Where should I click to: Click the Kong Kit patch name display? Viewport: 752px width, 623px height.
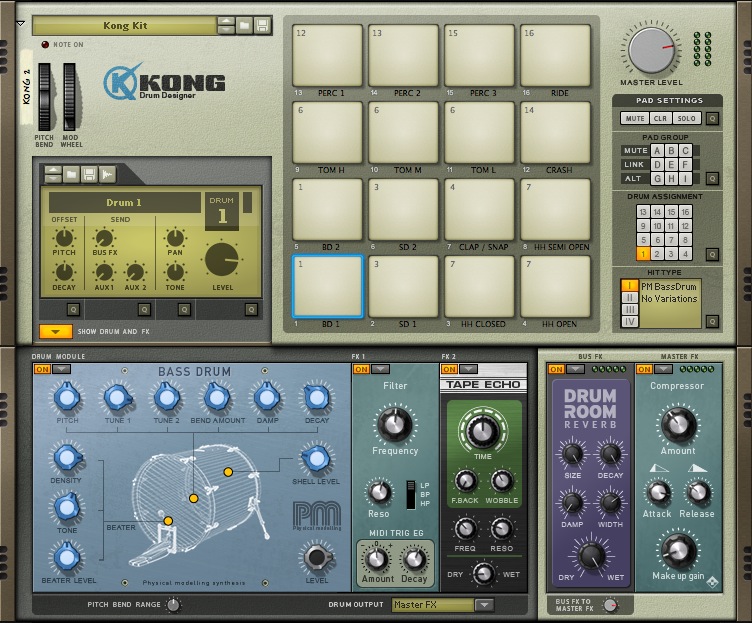tap(125, 25)
